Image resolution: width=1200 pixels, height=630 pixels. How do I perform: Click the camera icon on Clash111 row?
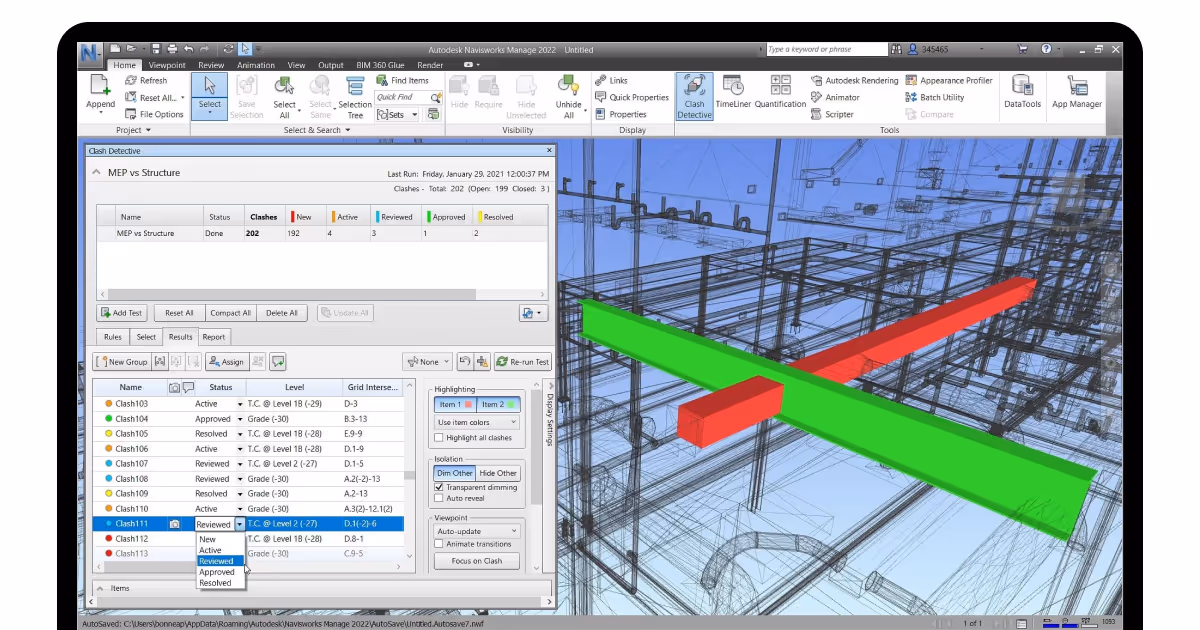[x=174, y=524]
